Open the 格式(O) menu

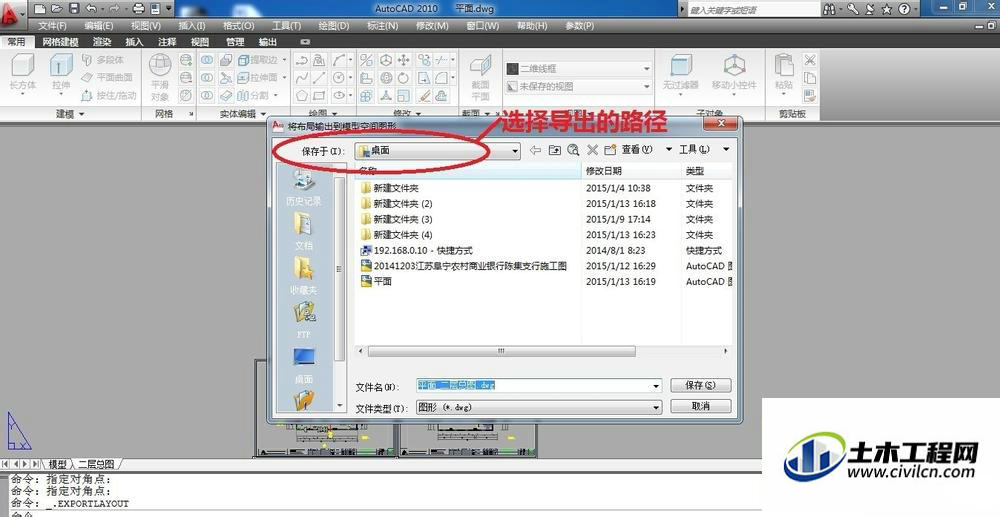click(239, 26)
